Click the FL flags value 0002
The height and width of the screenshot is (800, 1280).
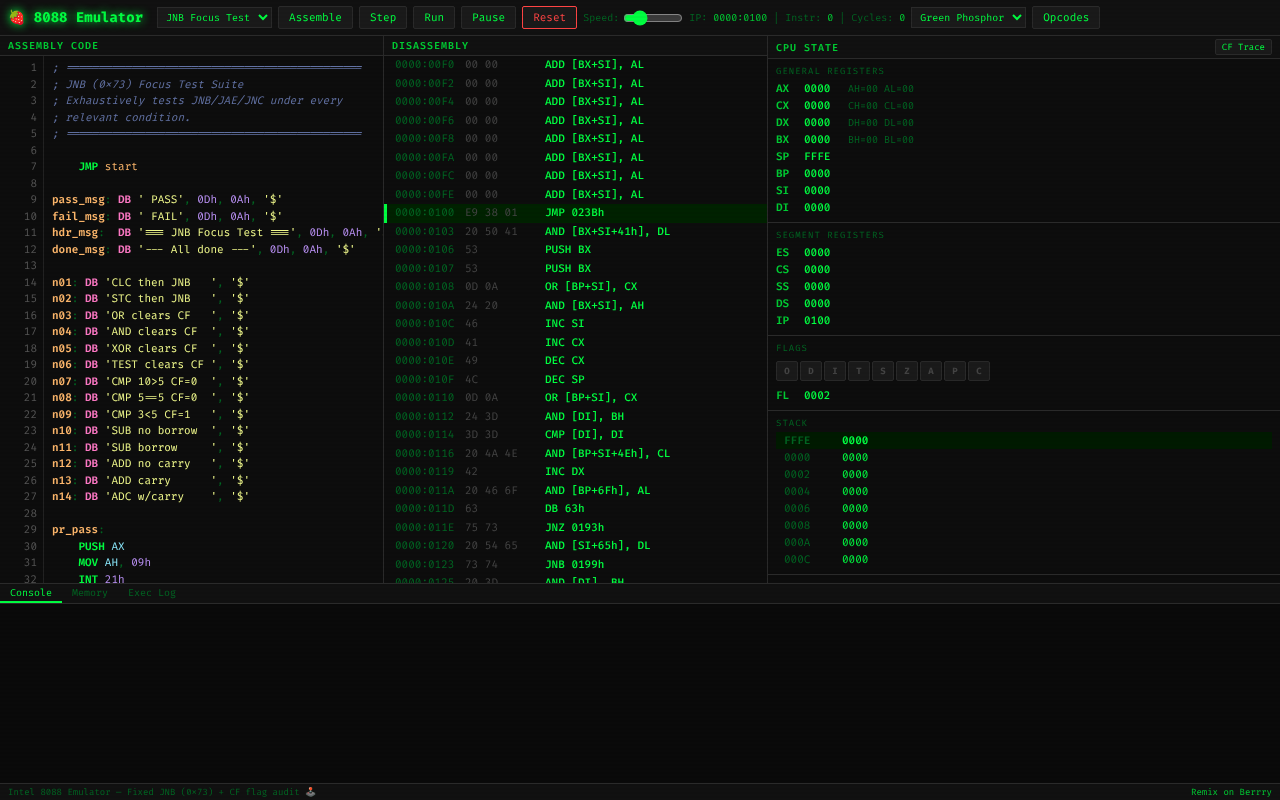817,396
